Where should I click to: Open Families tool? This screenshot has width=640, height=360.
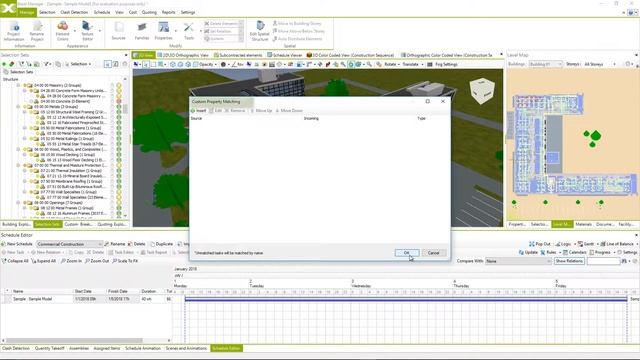[x=142, y=31]
